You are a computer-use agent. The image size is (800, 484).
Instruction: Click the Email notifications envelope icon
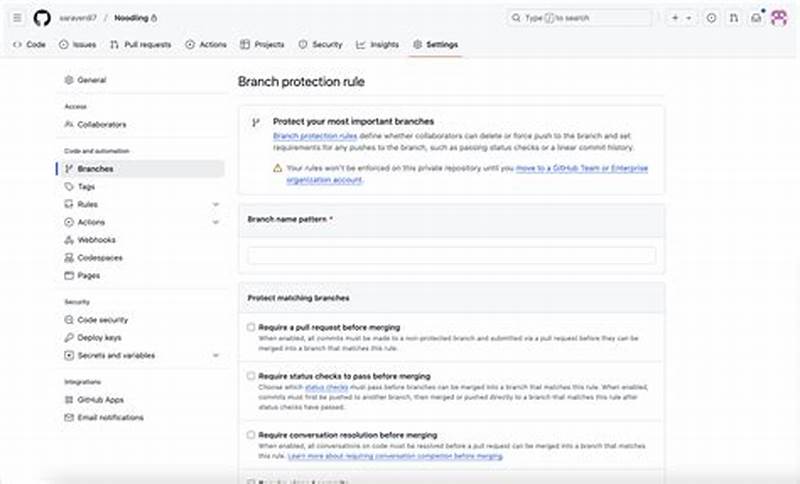(69, 418)
